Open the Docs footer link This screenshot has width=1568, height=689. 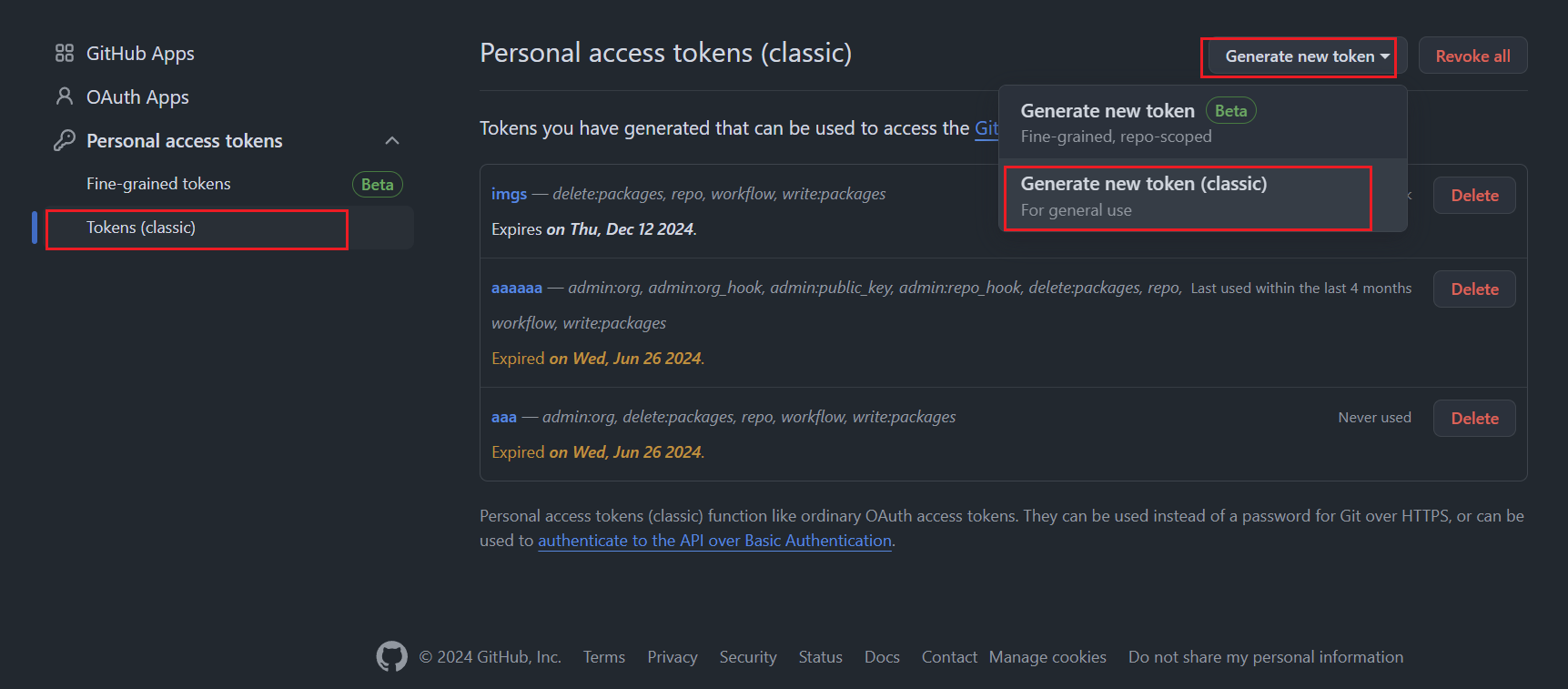pos(882,657)
